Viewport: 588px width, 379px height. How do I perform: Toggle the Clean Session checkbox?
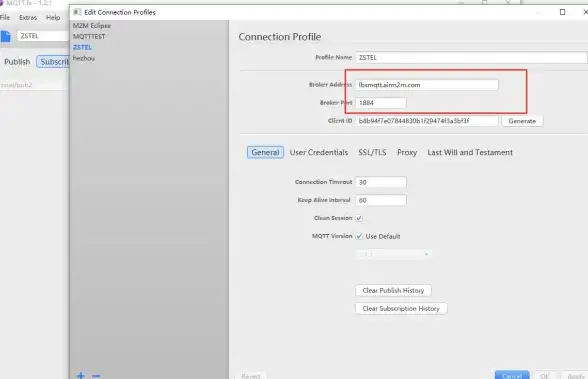(359, 218)
